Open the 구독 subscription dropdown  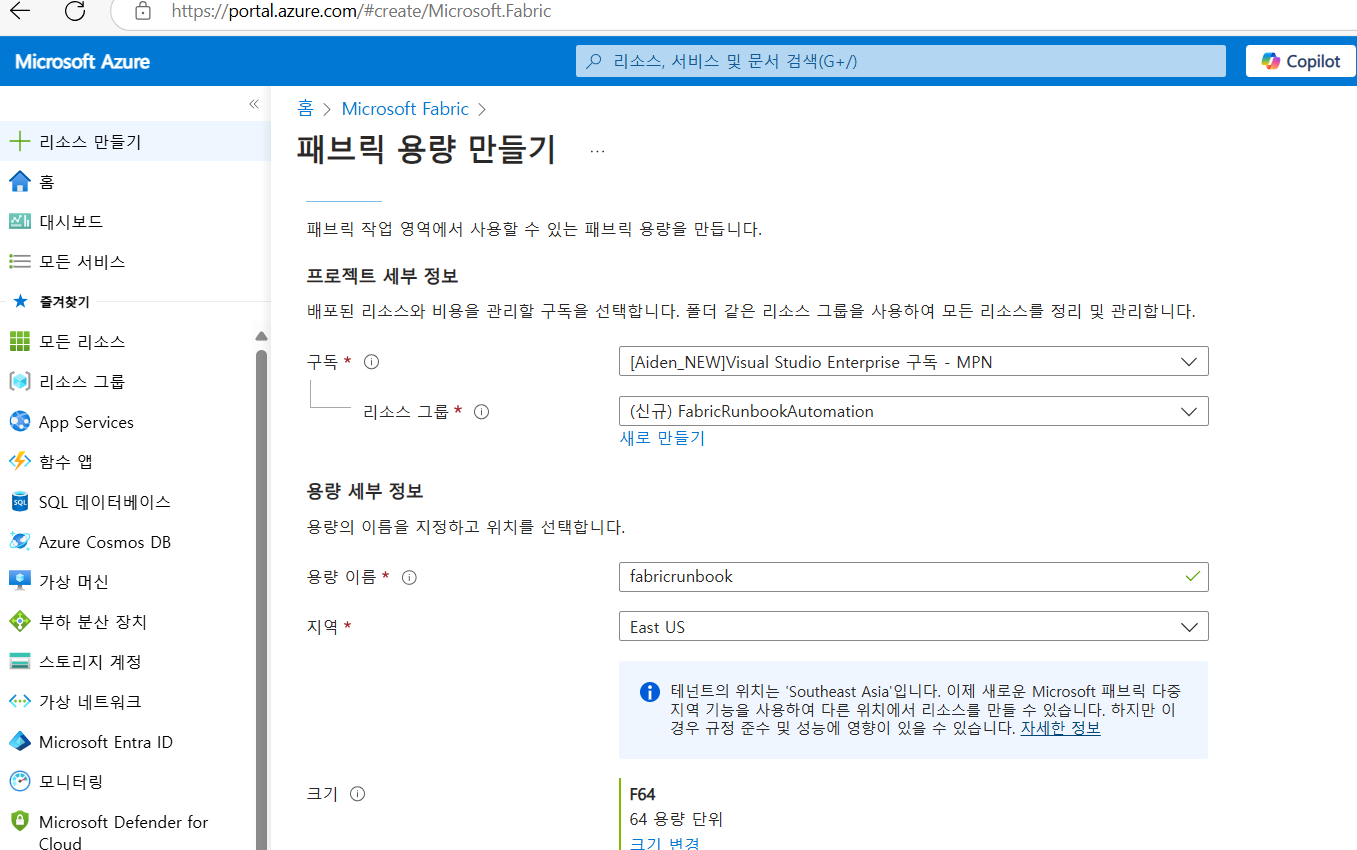point(913,361)
